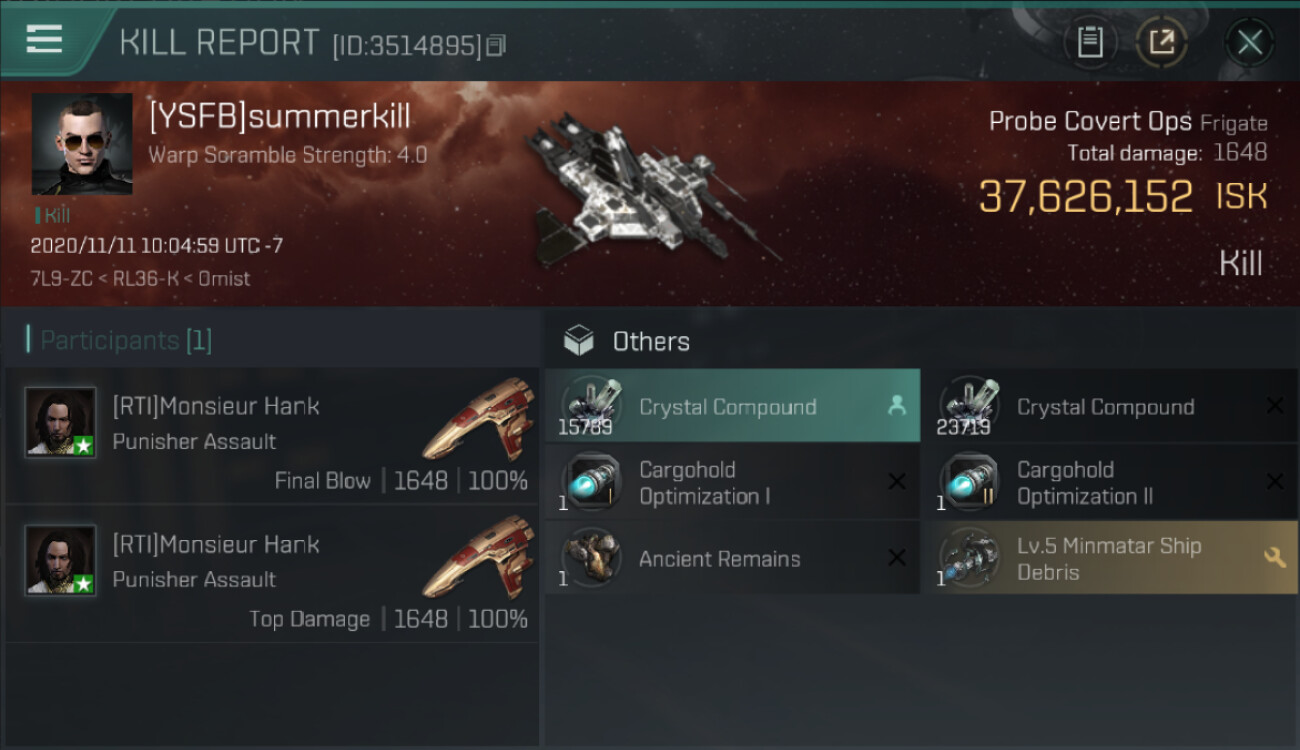This screenshot has height=750, width=1300.
Task: Select the Crystal Compound 23719 item
Action: tap(1111, 406)
